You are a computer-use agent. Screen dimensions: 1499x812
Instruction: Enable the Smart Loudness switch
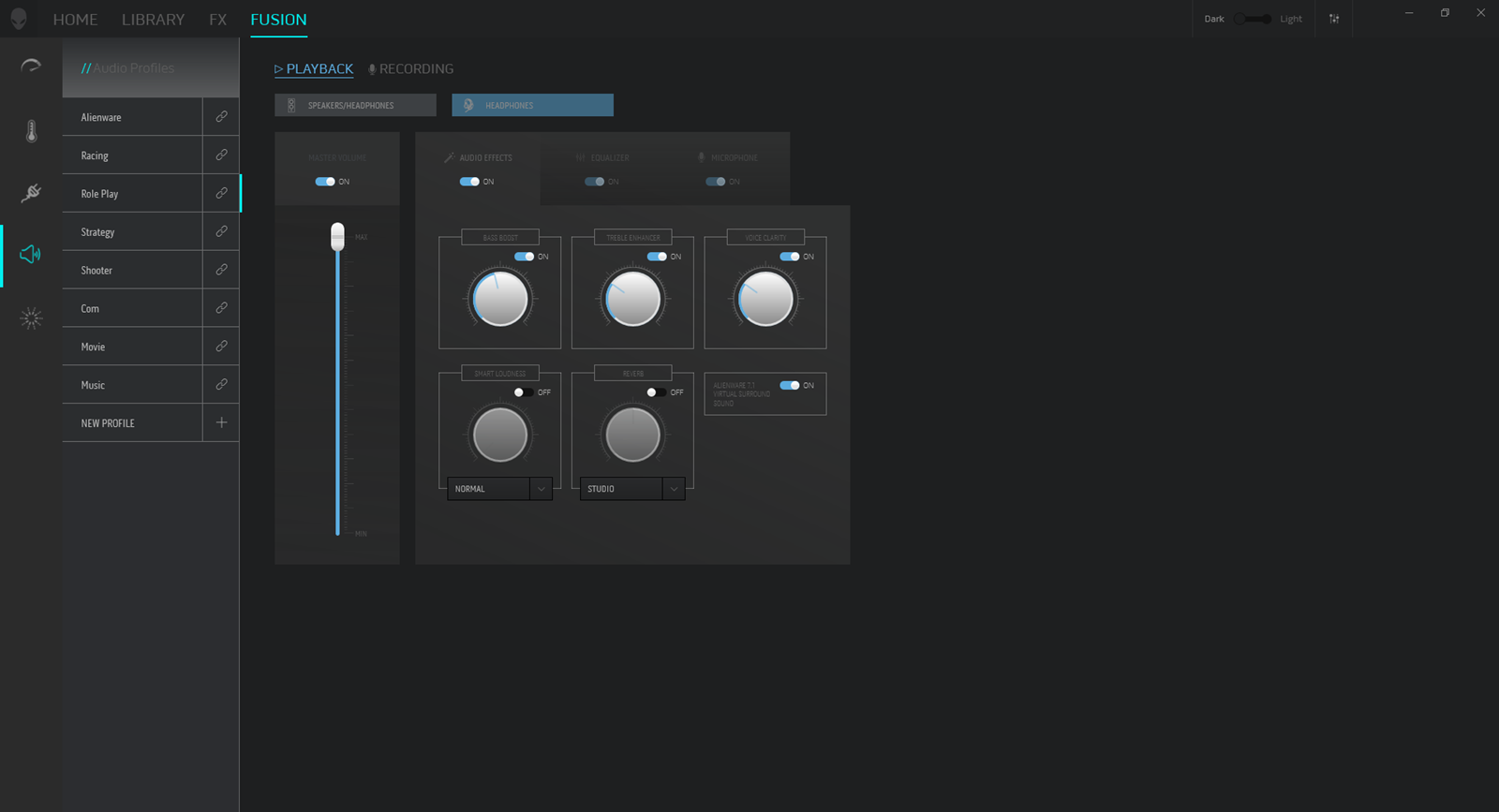click(524, 392)
